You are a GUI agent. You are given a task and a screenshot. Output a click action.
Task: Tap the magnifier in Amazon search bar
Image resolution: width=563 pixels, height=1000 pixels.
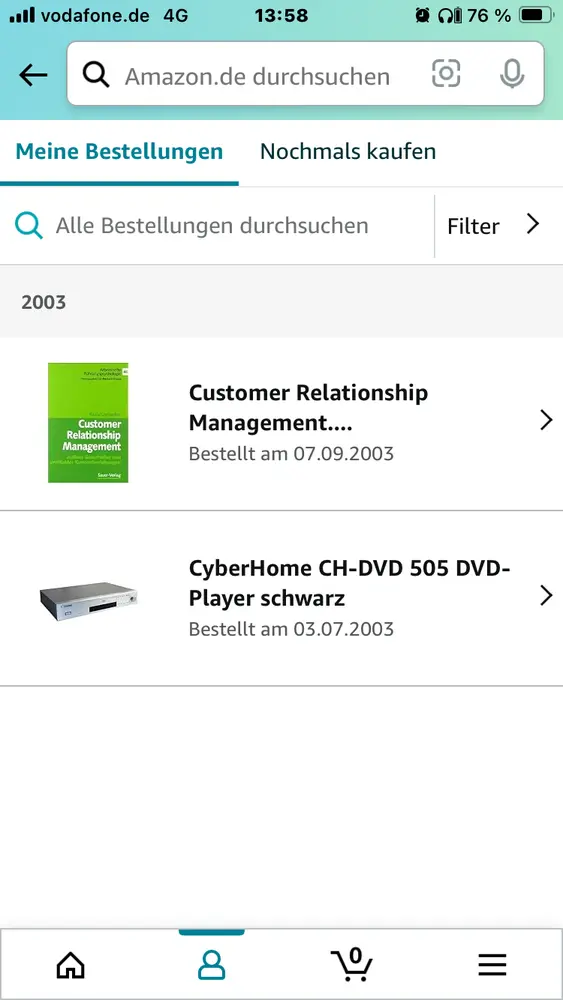[96, 75]
